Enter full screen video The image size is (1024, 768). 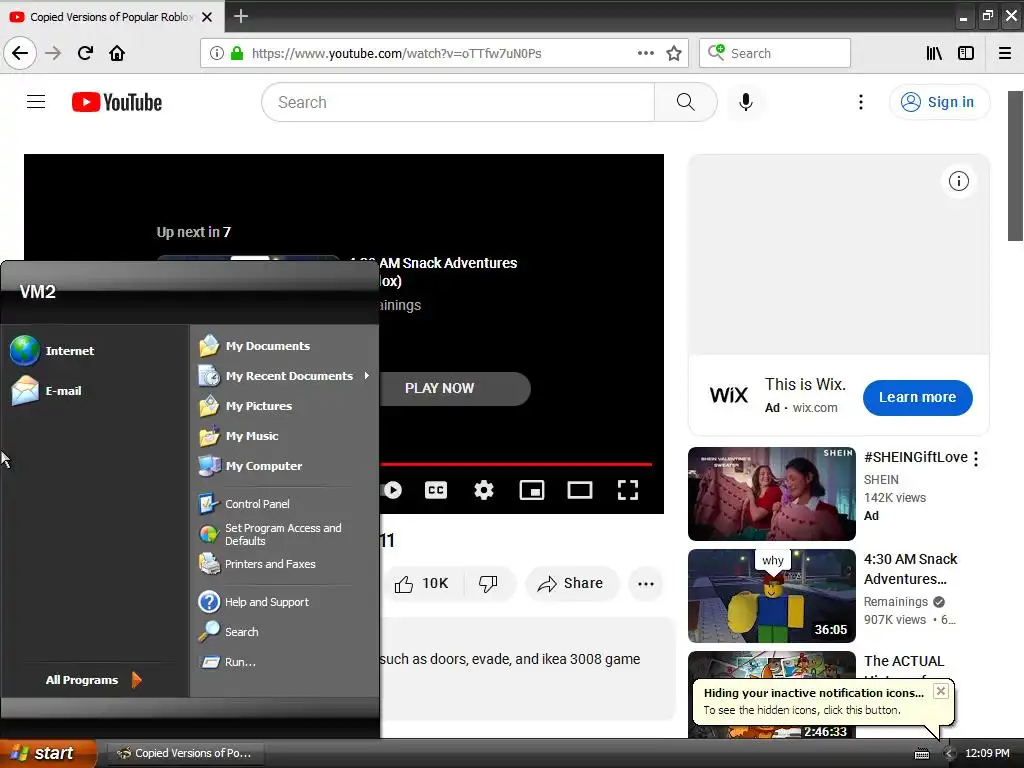click(x=628, y=490)
